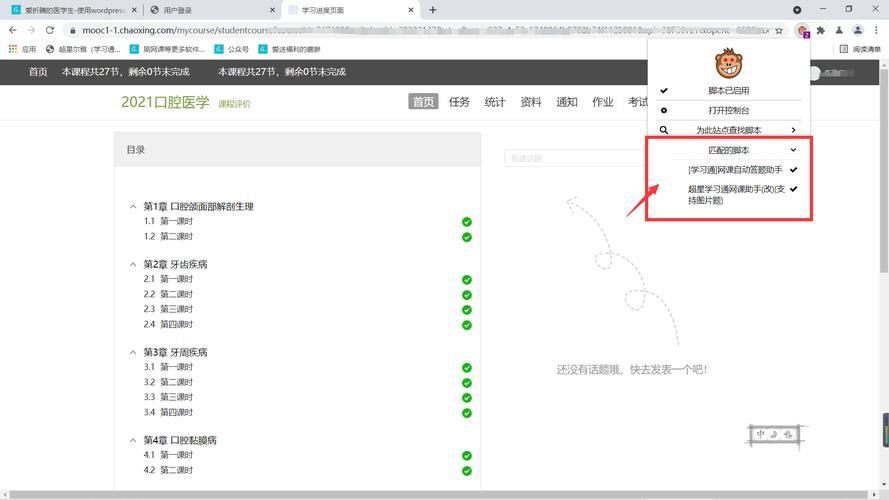Close the 用户登录 tab
This screenshot has width=889, height=500.
[272, 10]
